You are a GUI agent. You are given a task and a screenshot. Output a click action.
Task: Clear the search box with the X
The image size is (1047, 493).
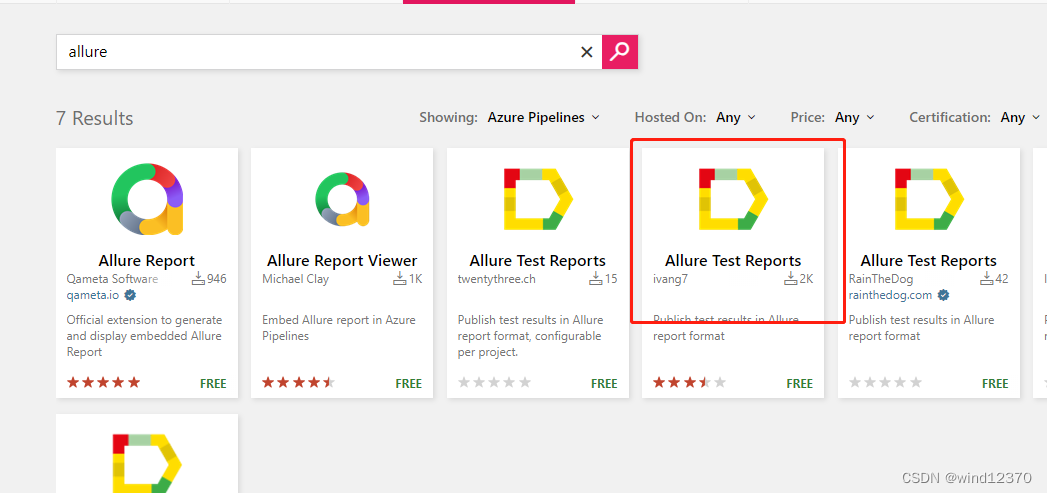point(587,52)
